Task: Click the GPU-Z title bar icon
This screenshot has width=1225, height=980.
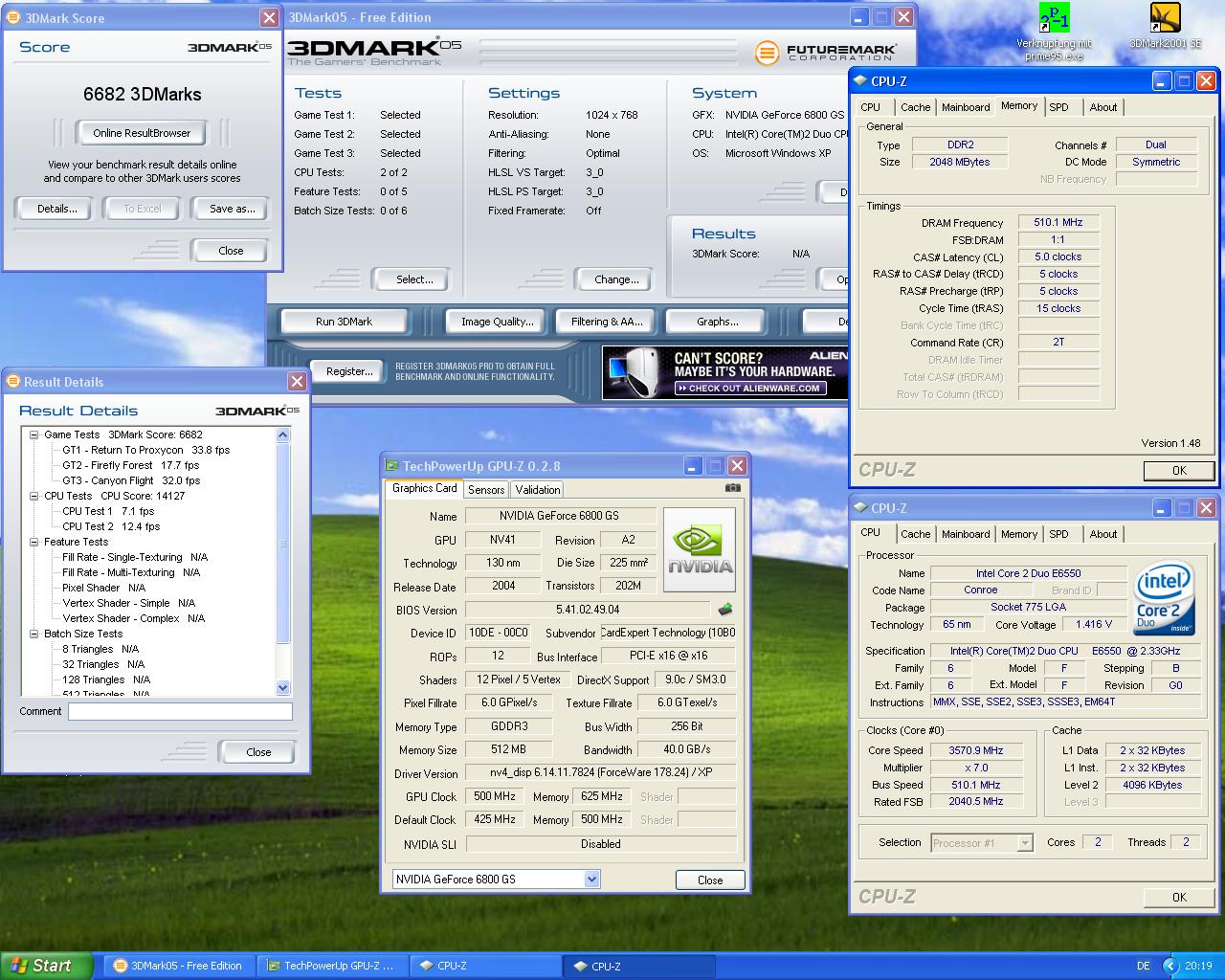Action: [x=391, y=466]
